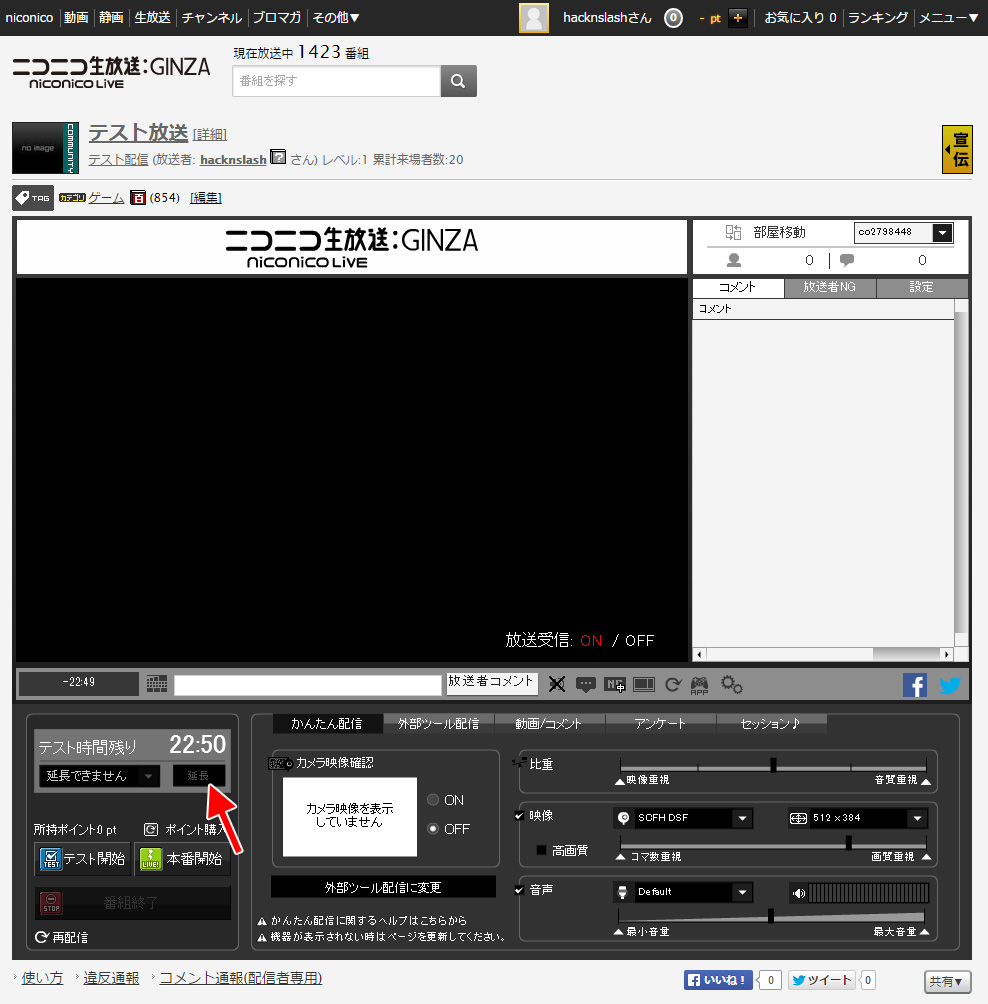Open the 設定 tab in comment panel
The height and width of the screenshot is (1004, 988).
tap(922, 287)
